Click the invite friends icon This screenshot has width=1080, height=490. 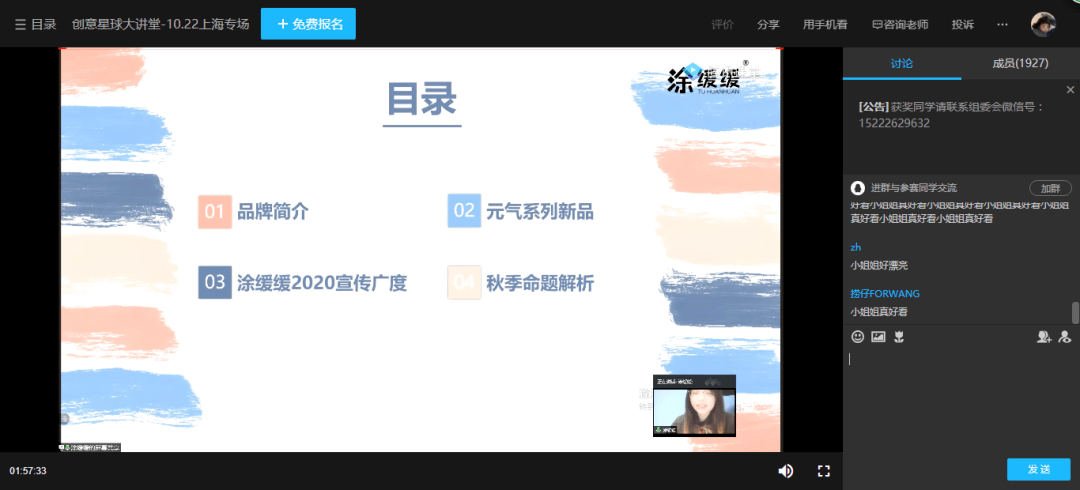1044,336
